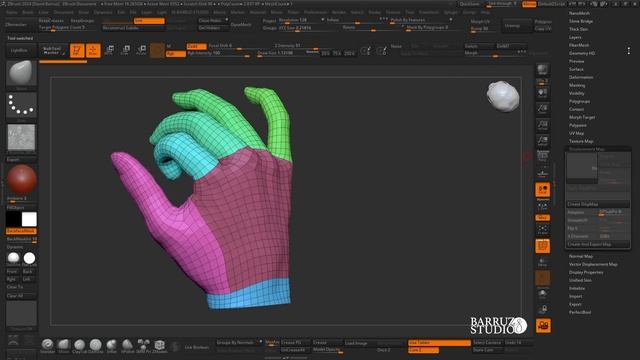
Task: Open the red material sphere picker
Action: click(x=21, y=180)
